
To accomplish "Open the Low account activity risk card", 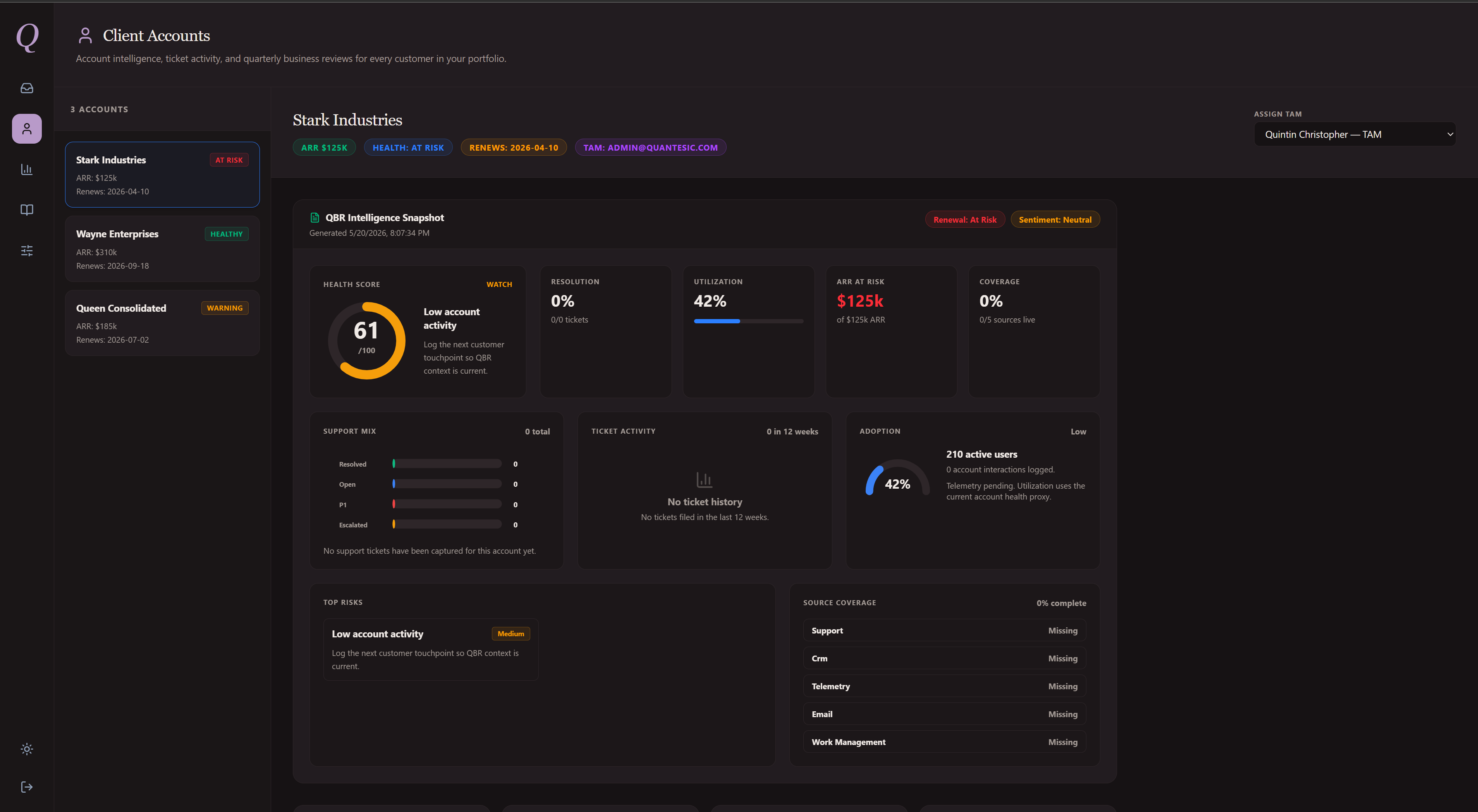I will click(x=430, y=649).
